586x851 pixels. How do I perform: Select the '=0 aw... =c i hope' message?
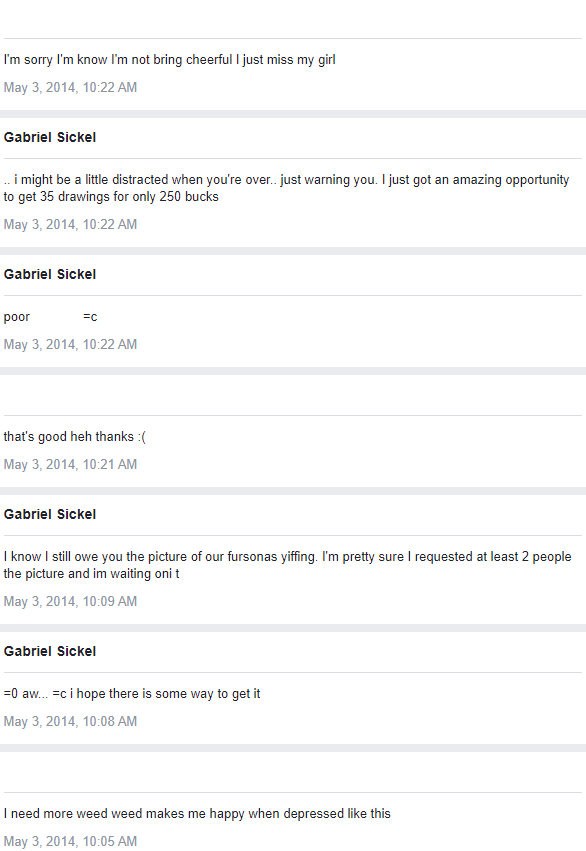132,694
